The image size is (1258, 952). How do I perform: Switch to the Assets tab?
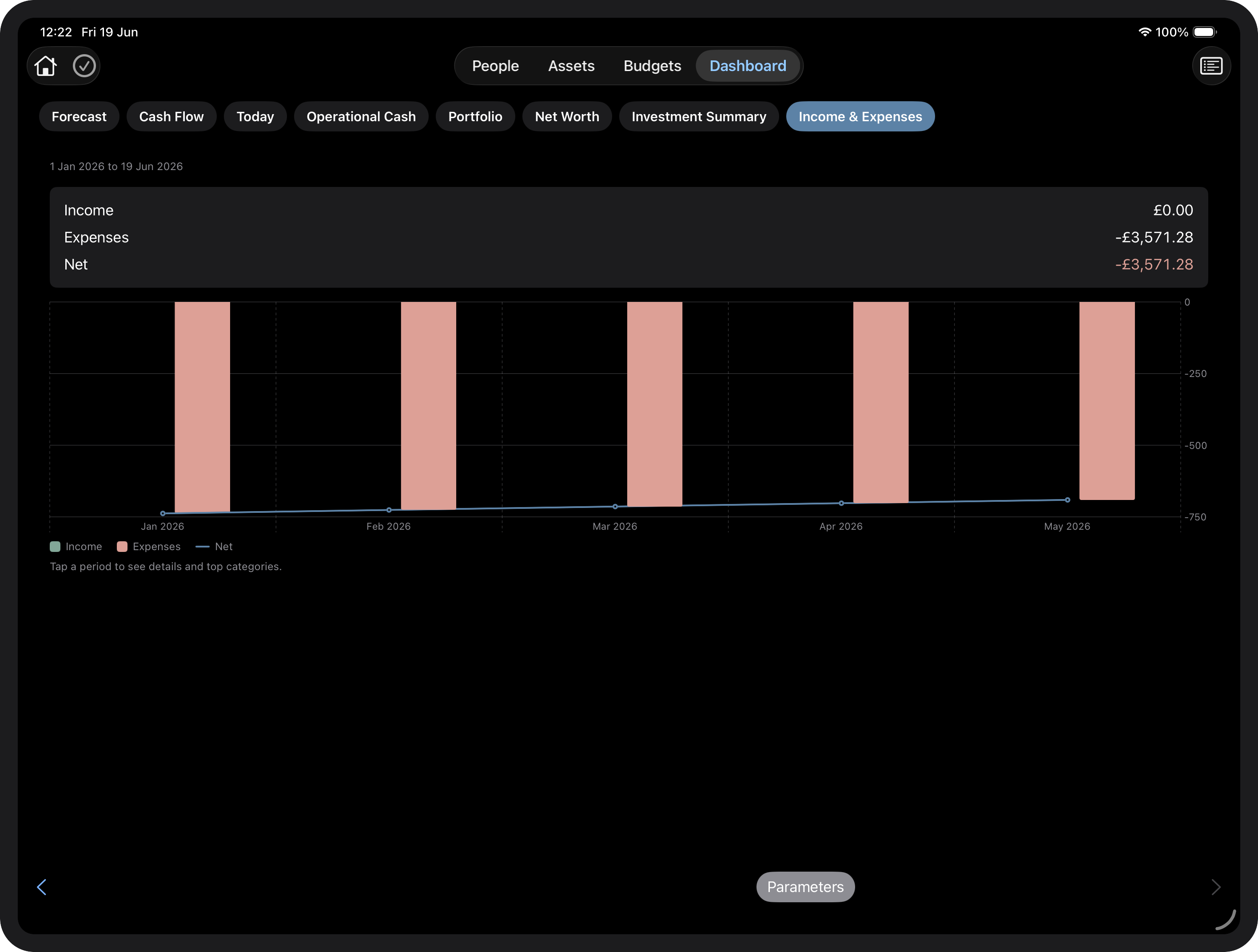(x=571, y=66)
